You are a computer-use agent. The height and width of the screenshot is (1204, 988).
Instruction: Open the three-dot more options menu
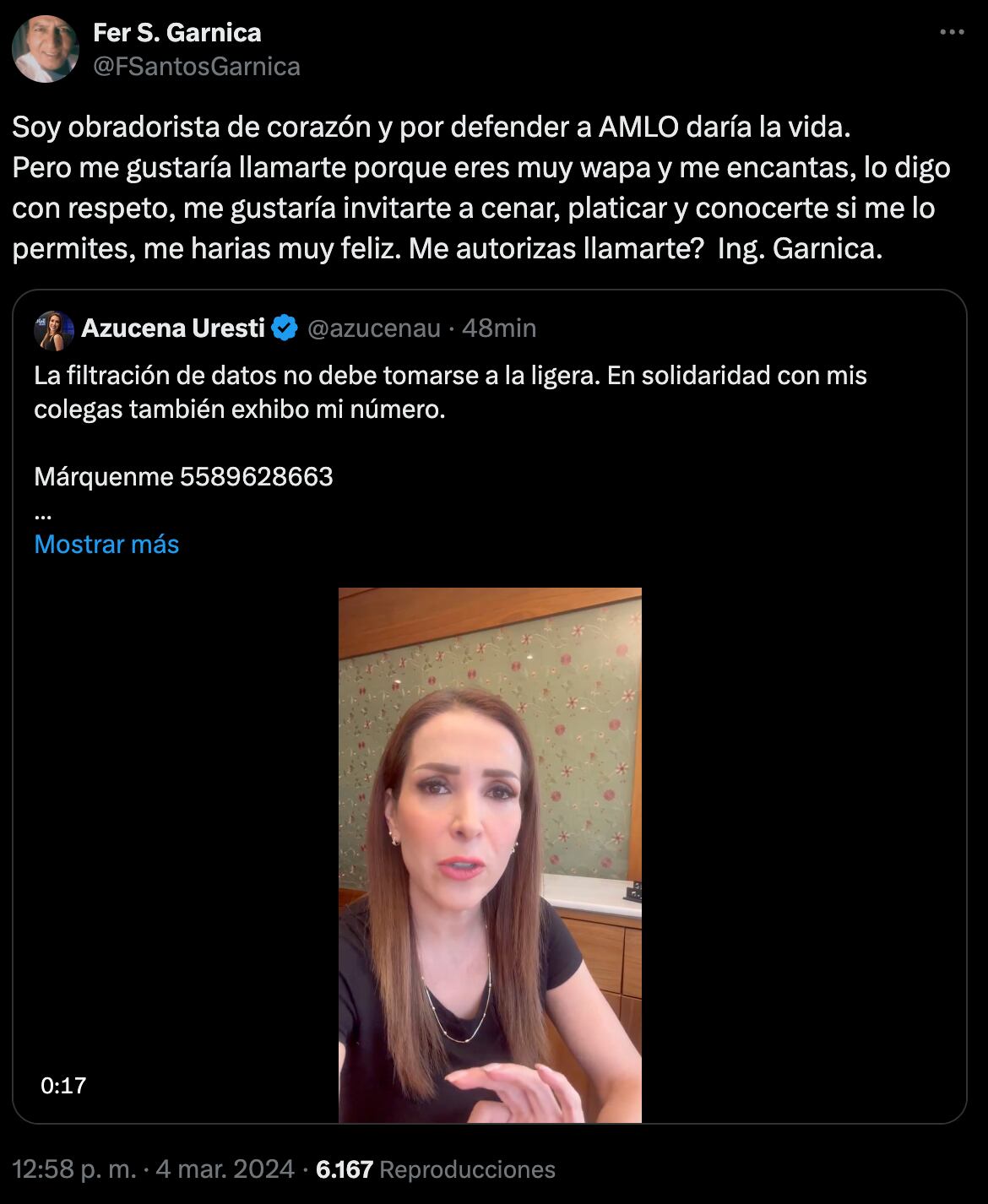click(952, 32)
